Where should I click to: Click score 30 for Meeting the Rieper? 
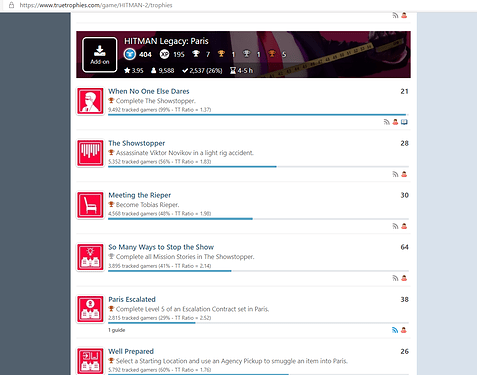coord(404,195)
